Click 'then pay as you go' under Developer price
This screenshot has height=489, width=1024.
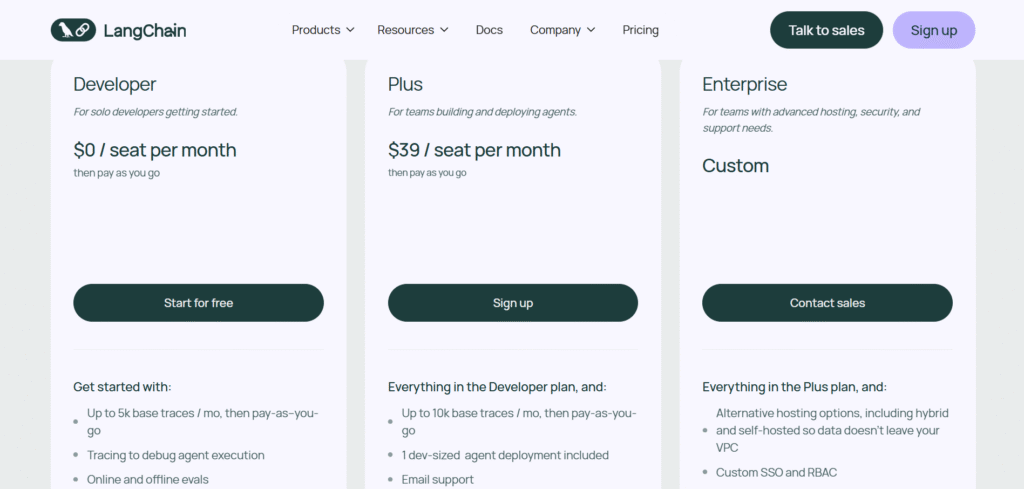click(116, 173)
